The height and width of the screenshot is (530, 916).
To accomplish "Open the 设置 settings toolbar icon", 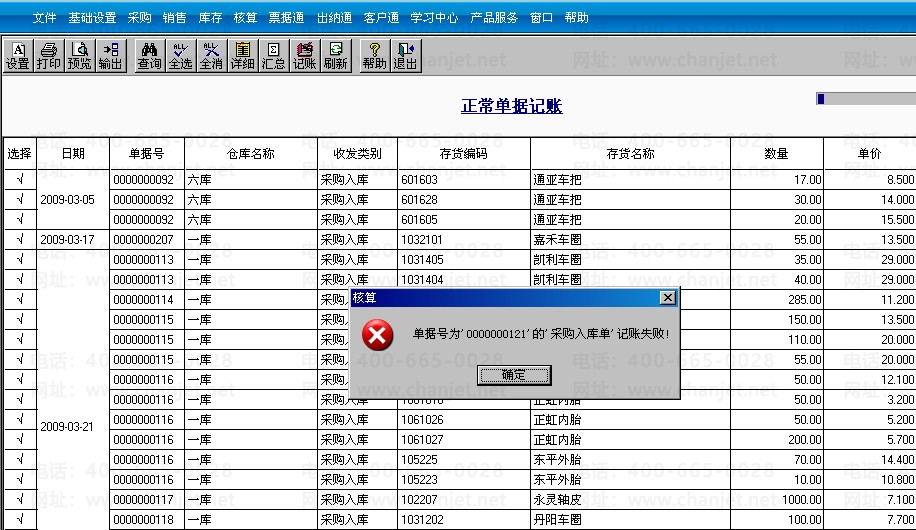I will tap(18, 56).
